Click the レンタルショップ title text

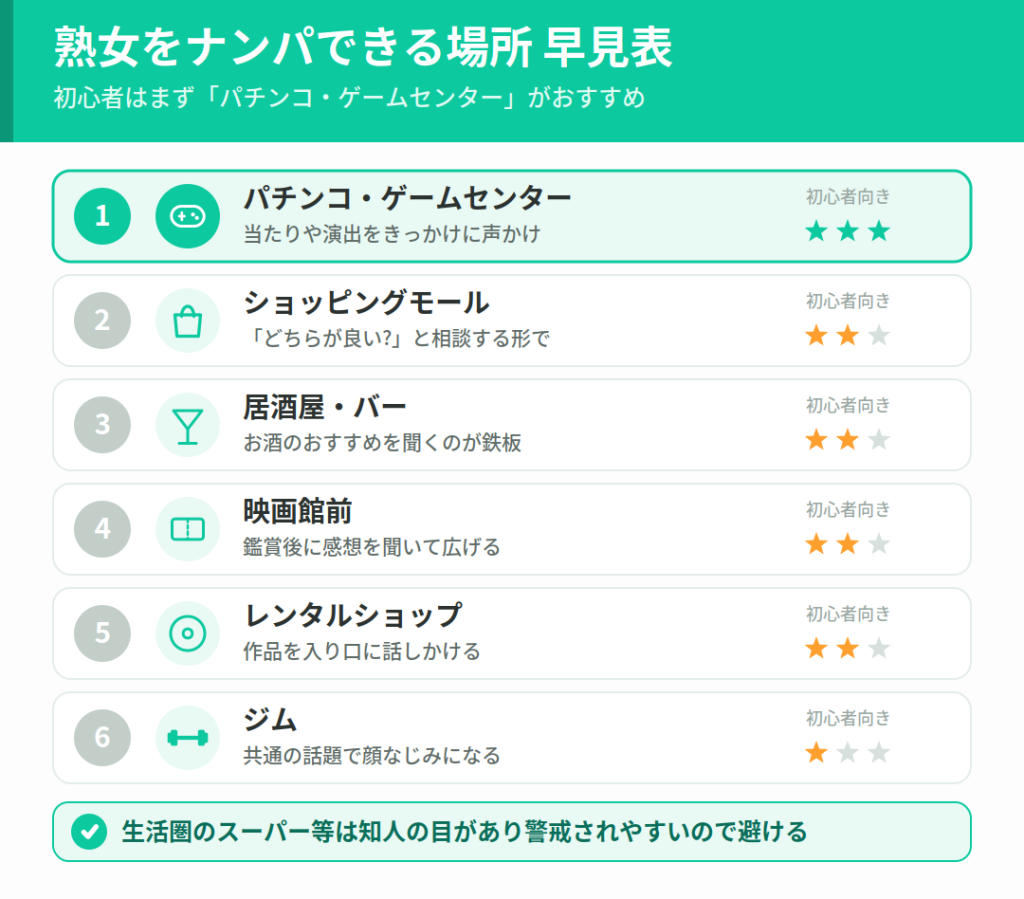[353, 615]
